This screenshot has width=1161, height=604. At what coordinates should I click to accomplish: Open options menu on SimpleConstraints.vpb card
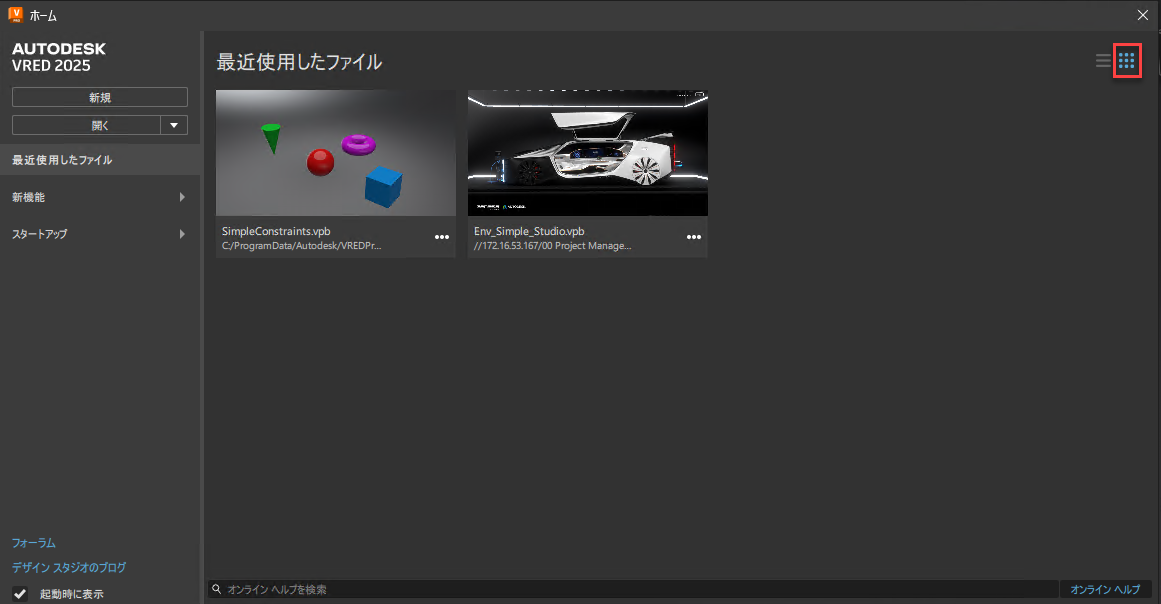(x=441, y=237)
